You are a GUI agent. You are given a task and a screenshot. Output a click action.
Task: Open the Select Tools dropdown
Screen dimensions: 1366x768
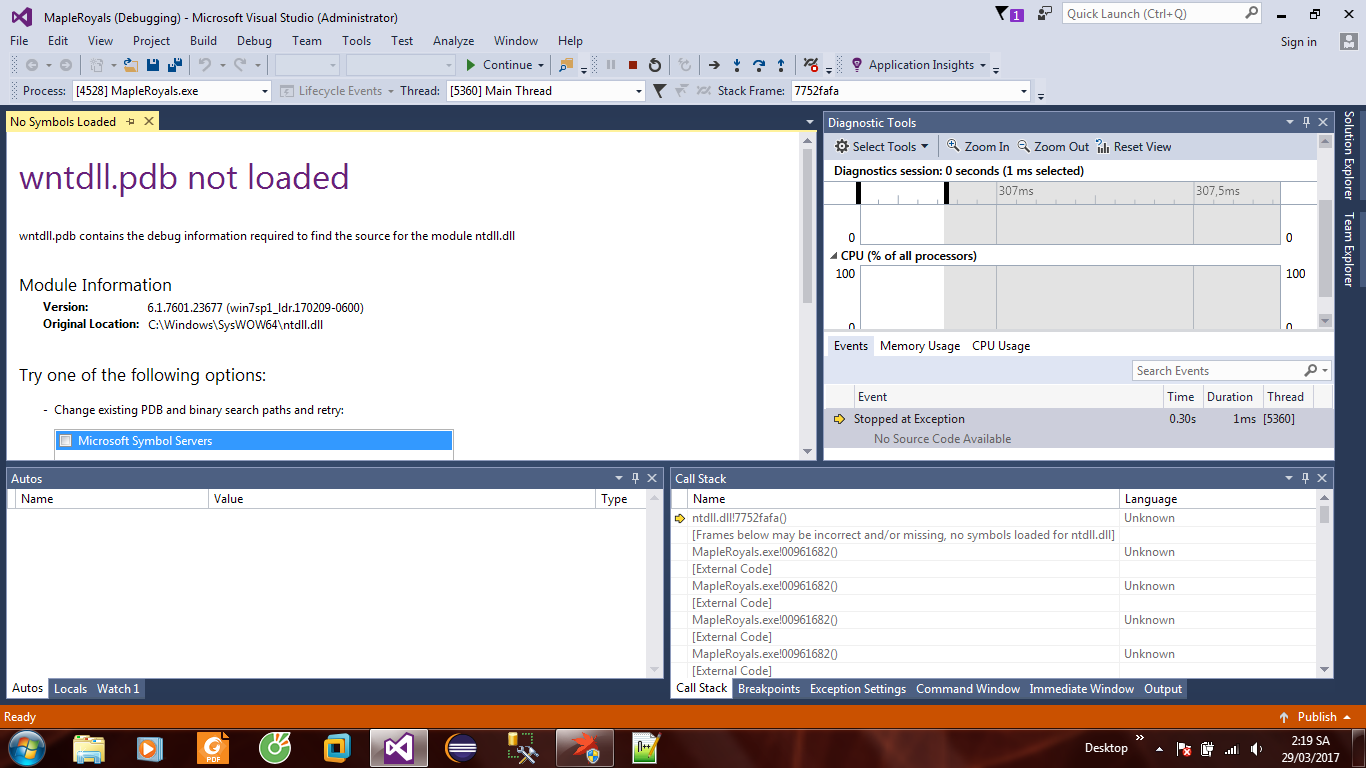coord(882,147)
